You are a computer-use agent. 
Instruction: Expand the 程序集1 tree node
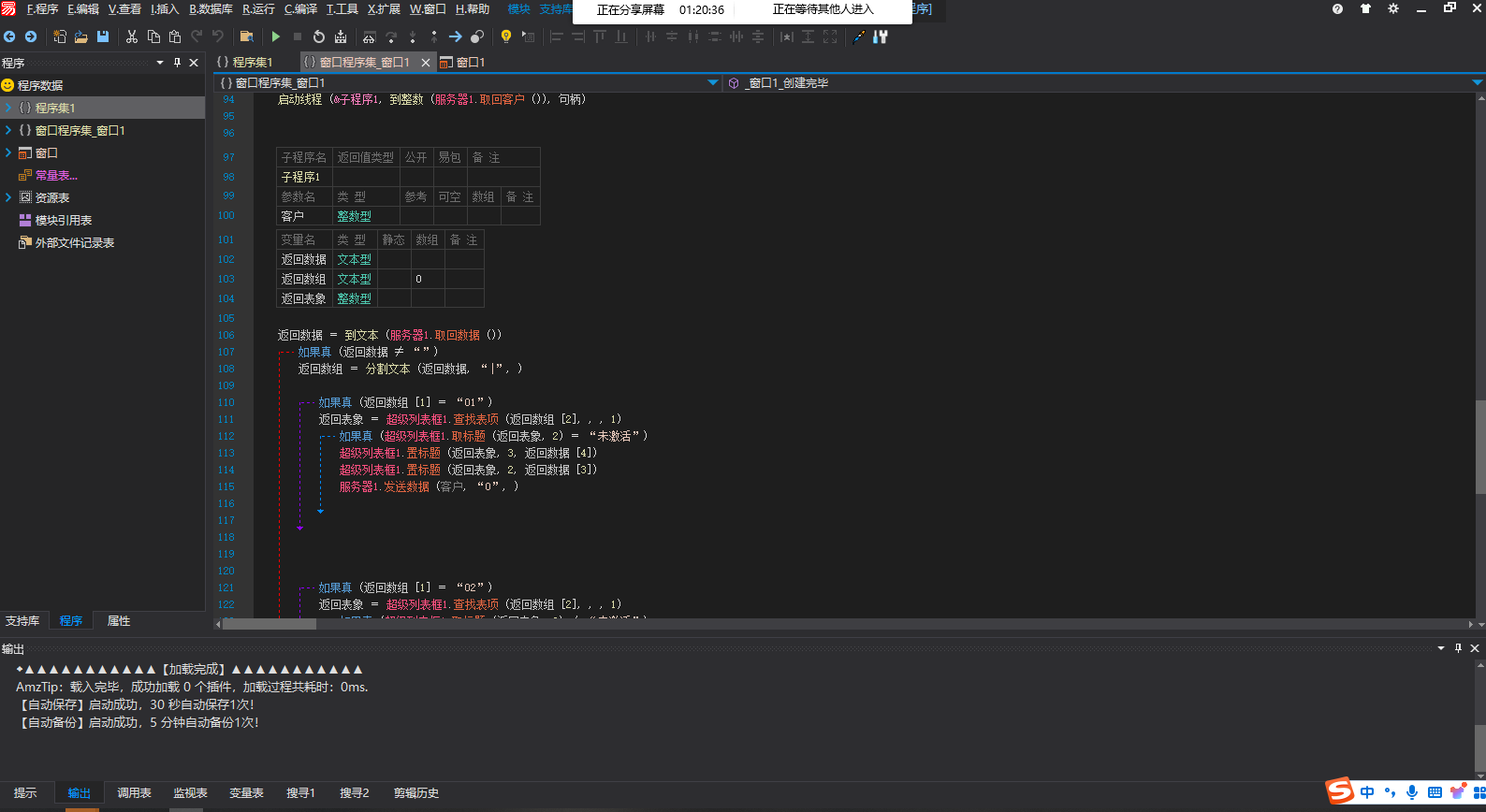tap(8, 108)
